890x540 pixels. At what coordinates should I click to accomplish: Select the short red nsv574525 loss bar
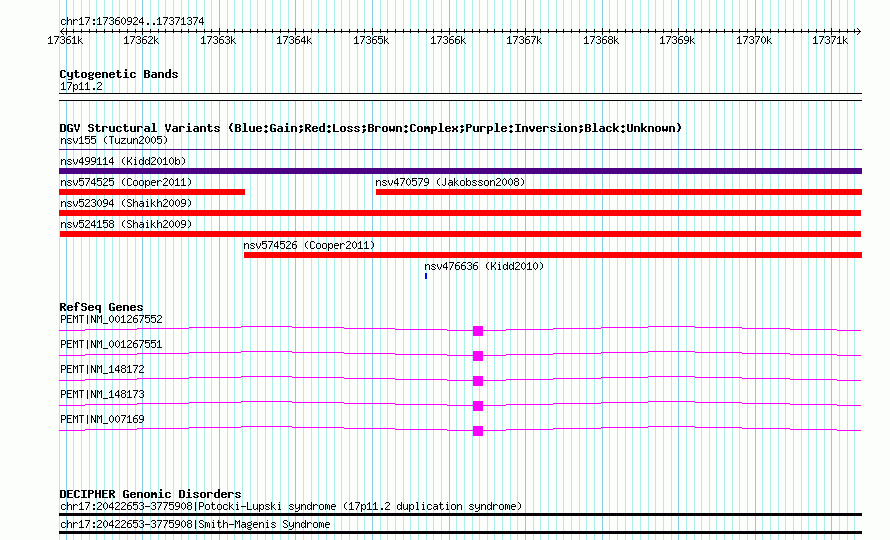[x=152, y=192]
